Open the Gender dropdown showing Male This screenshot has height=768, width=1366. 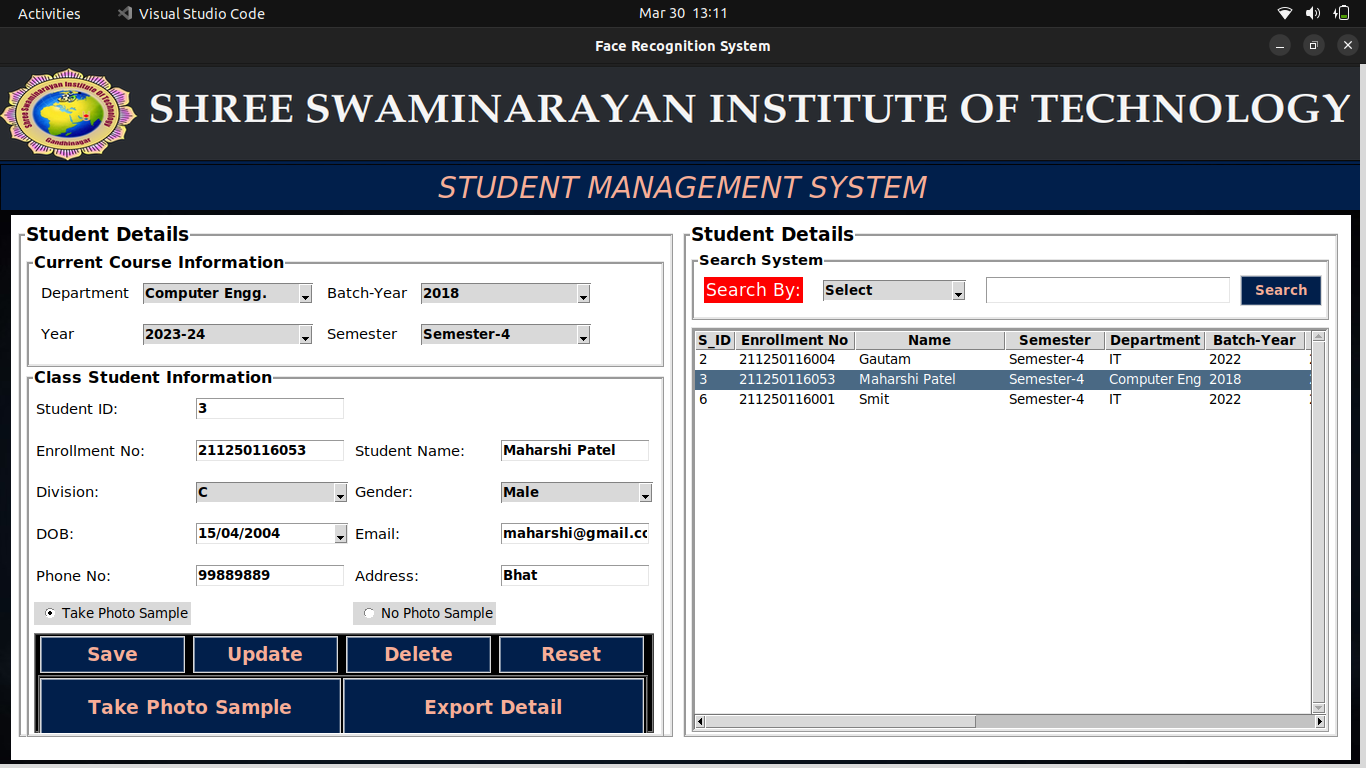coord(576,492)
